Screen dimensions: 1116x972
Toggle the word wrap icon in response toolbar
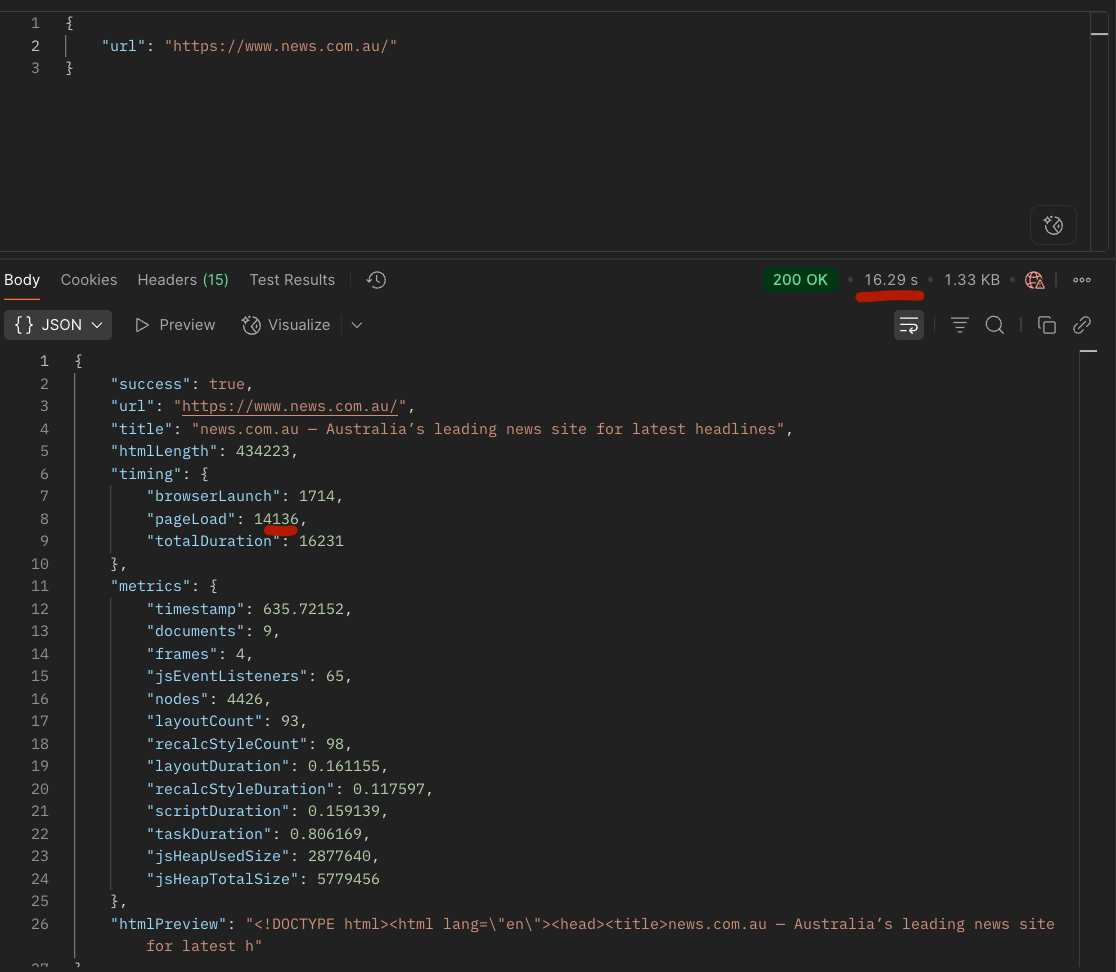909,325
